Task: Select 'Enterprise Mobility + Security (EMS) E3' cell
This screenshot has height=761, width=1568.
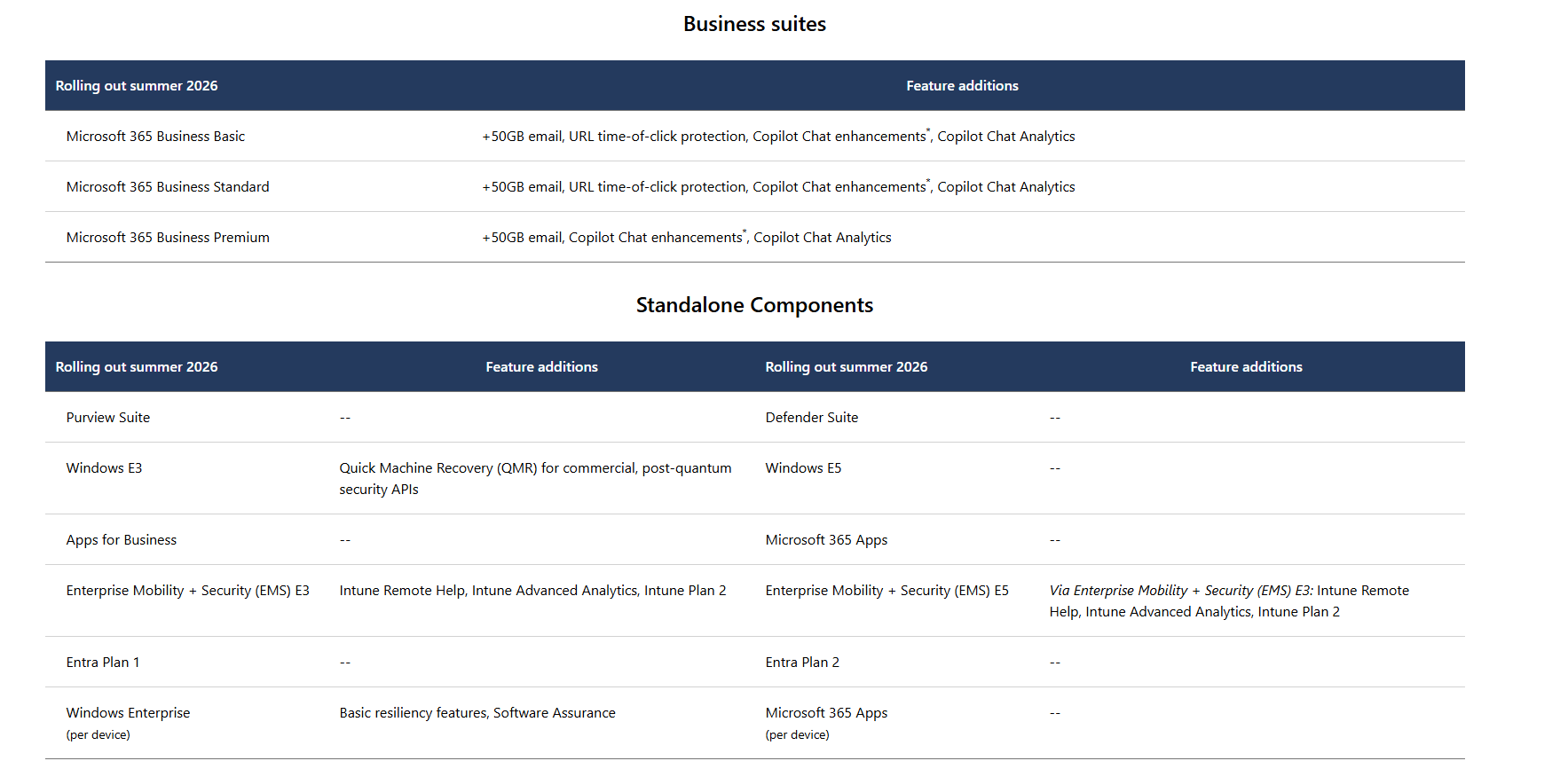Action: 188,590
